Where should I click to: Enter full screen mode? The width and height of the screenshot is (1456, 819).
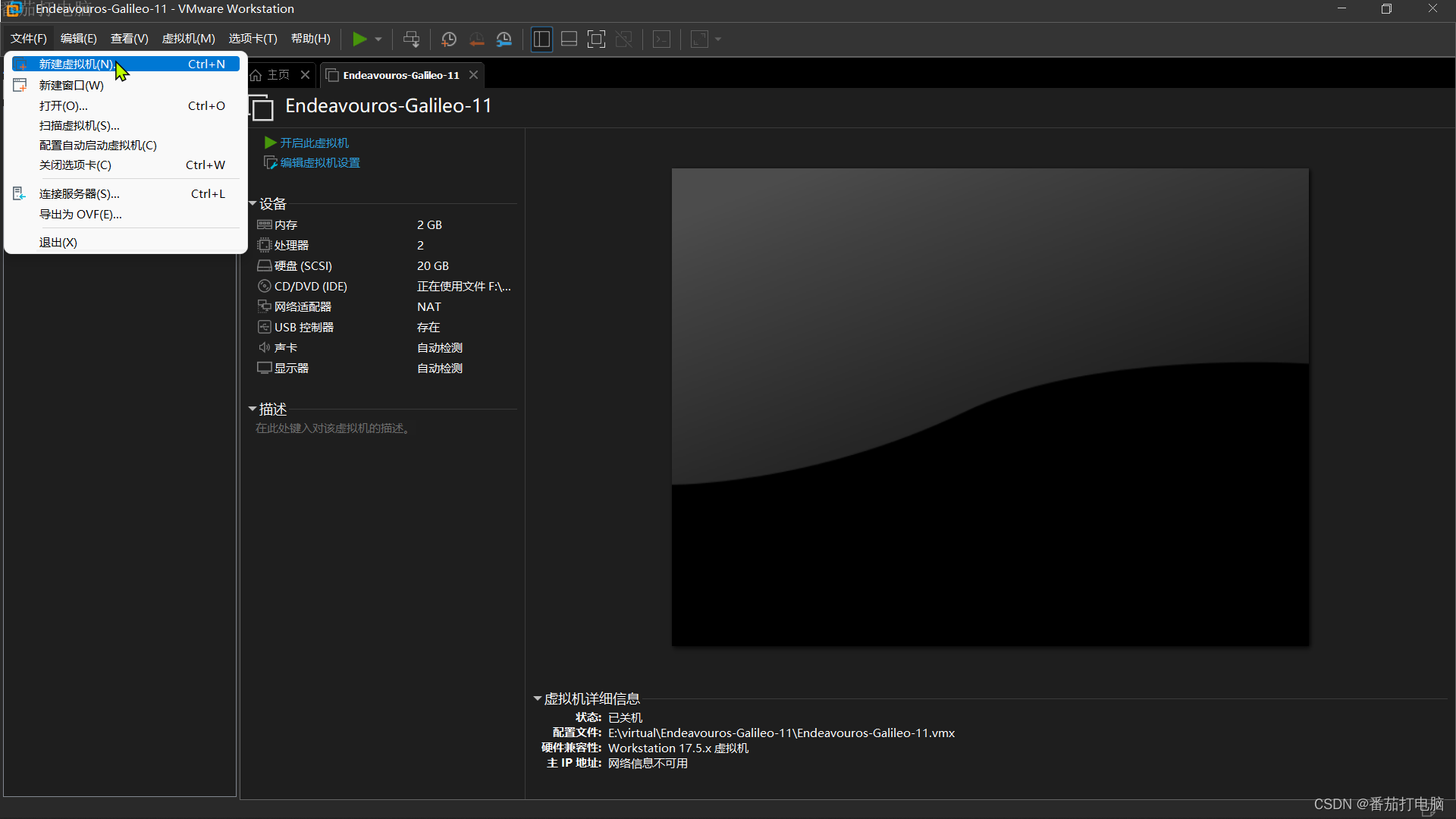point(596,39)
